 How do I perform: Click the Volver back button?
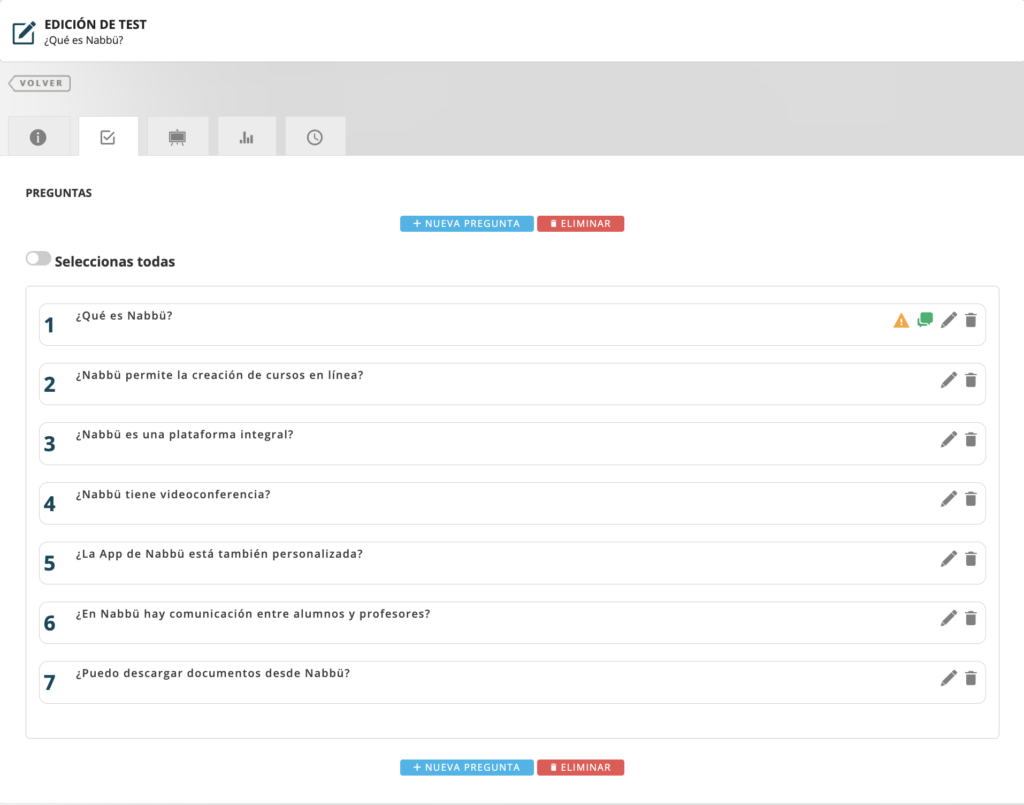click(x=40, y=83)
